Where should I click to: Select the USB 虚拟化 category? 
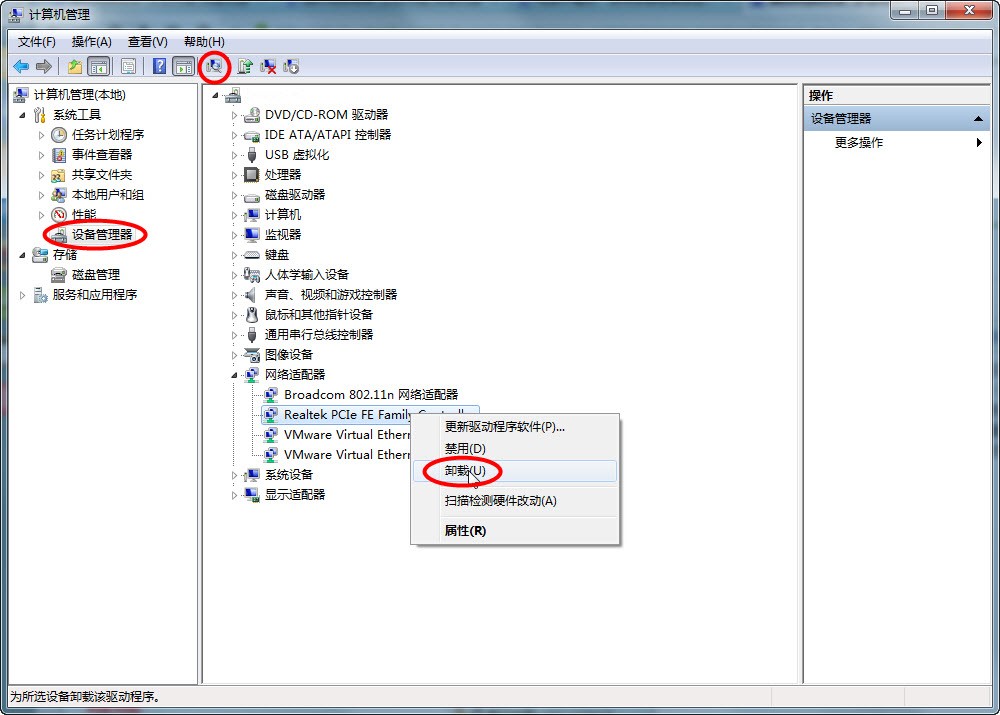297,155
